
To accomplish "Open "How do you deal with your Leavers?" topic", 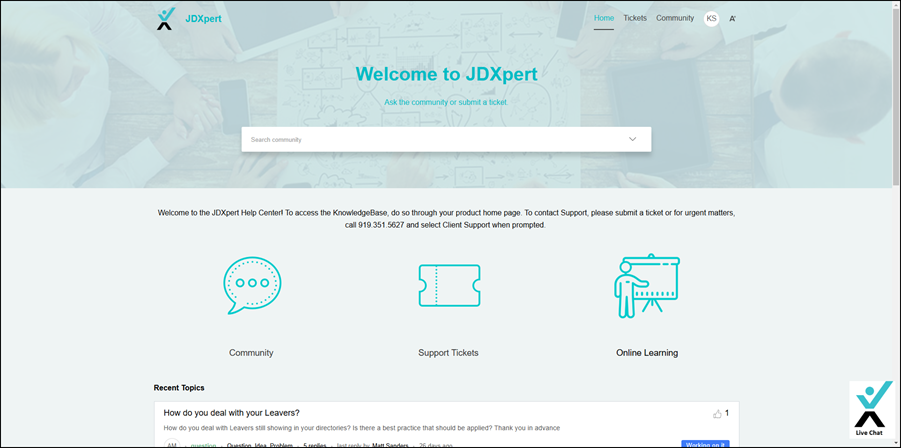I will tap(232, 413).
